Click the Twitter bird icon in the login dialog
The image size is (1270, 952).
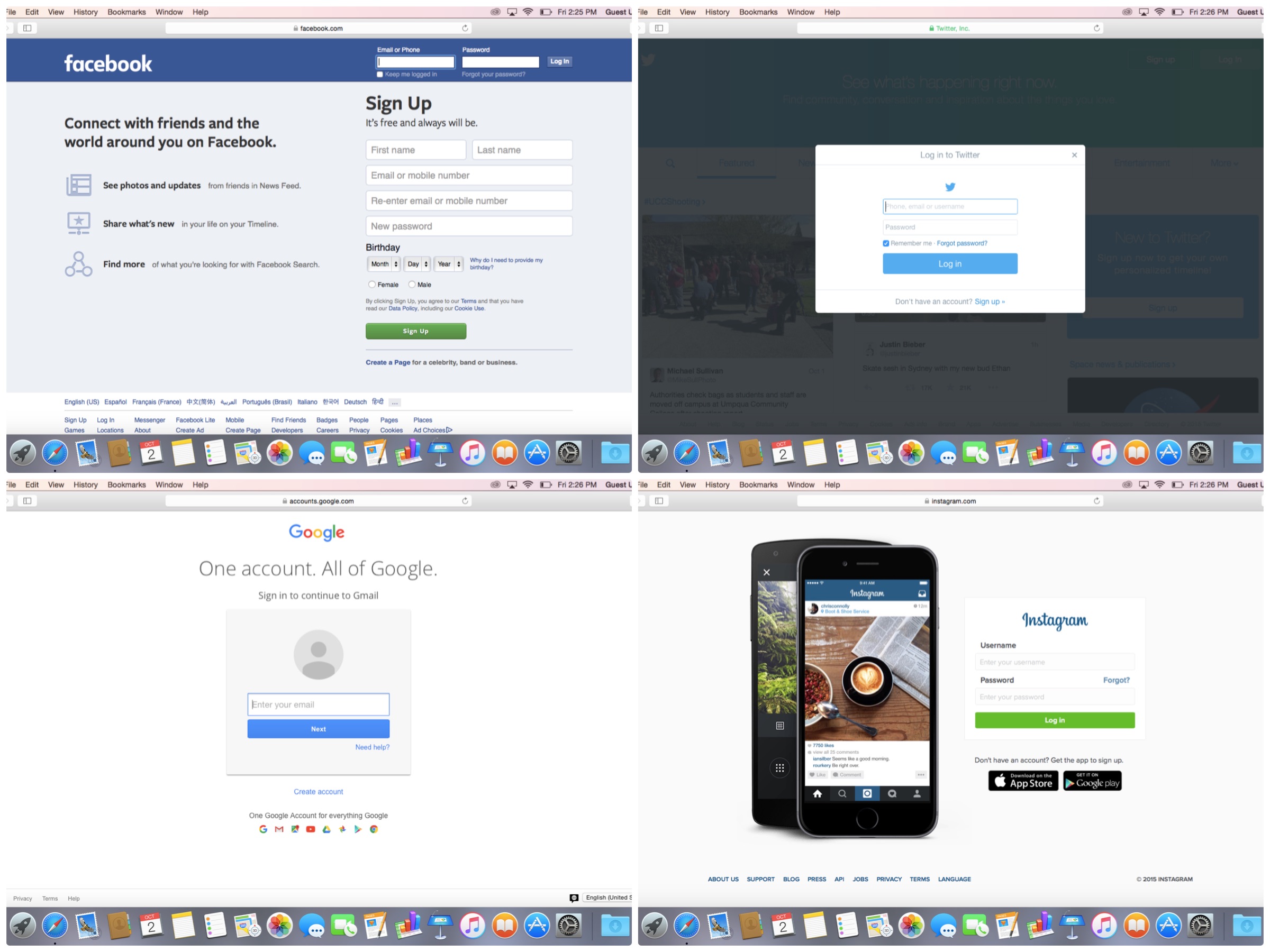[x=950, y=187]
